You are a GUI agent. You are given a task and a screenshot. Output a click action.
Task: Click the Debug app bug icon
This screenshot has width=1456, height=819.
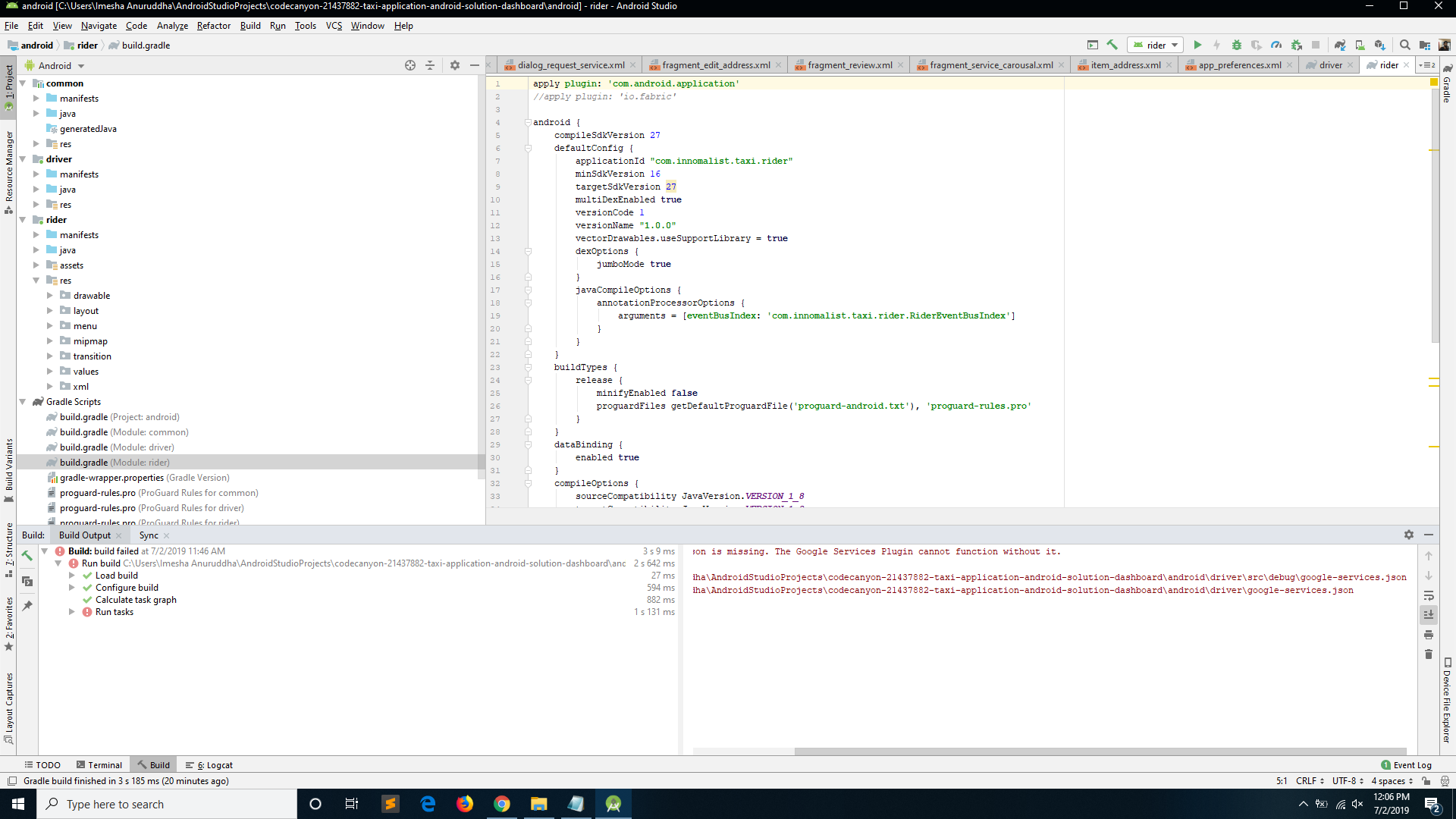(1236, 45)
